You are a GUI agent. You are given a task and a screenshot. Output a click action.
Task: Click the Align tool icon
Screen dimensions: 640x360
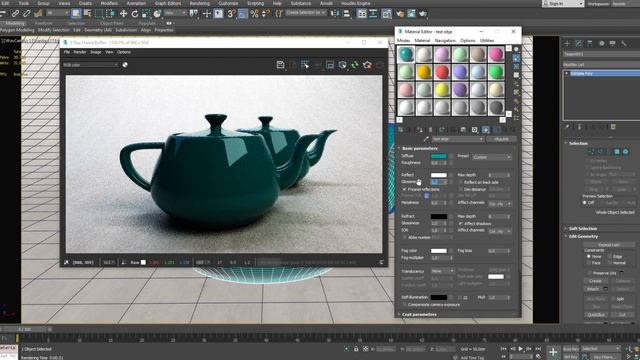tap(346, 14)
